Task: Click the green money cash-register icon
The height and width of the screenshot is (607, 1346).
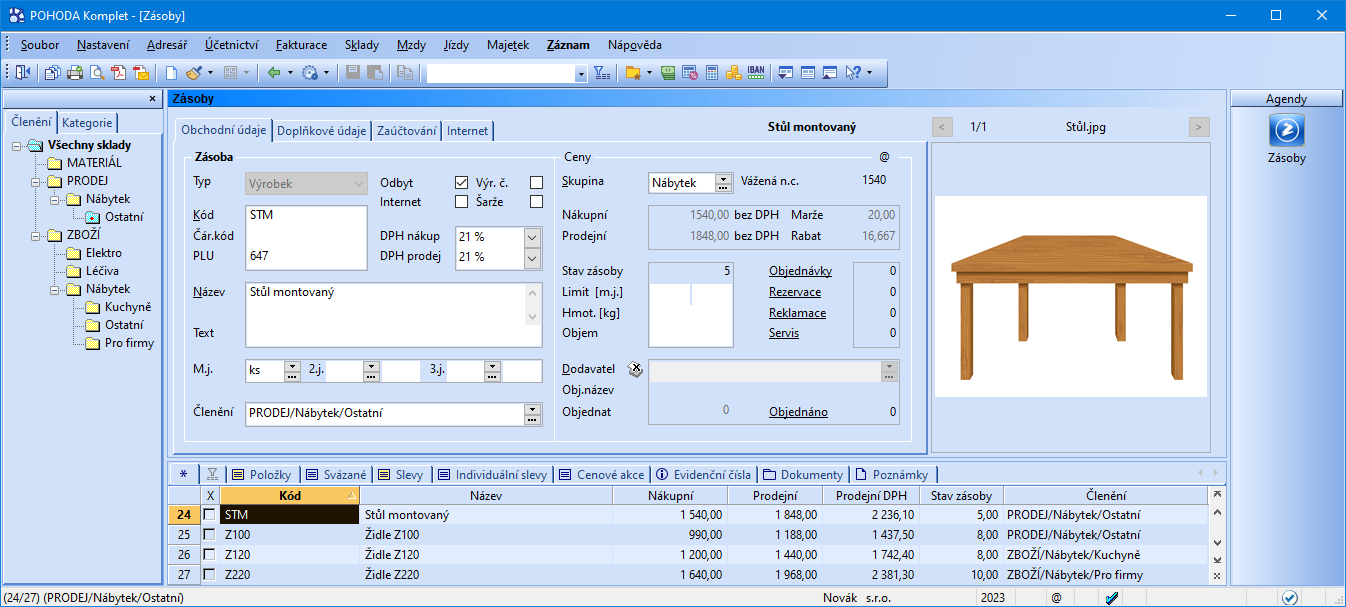Action: pos(668,73)
